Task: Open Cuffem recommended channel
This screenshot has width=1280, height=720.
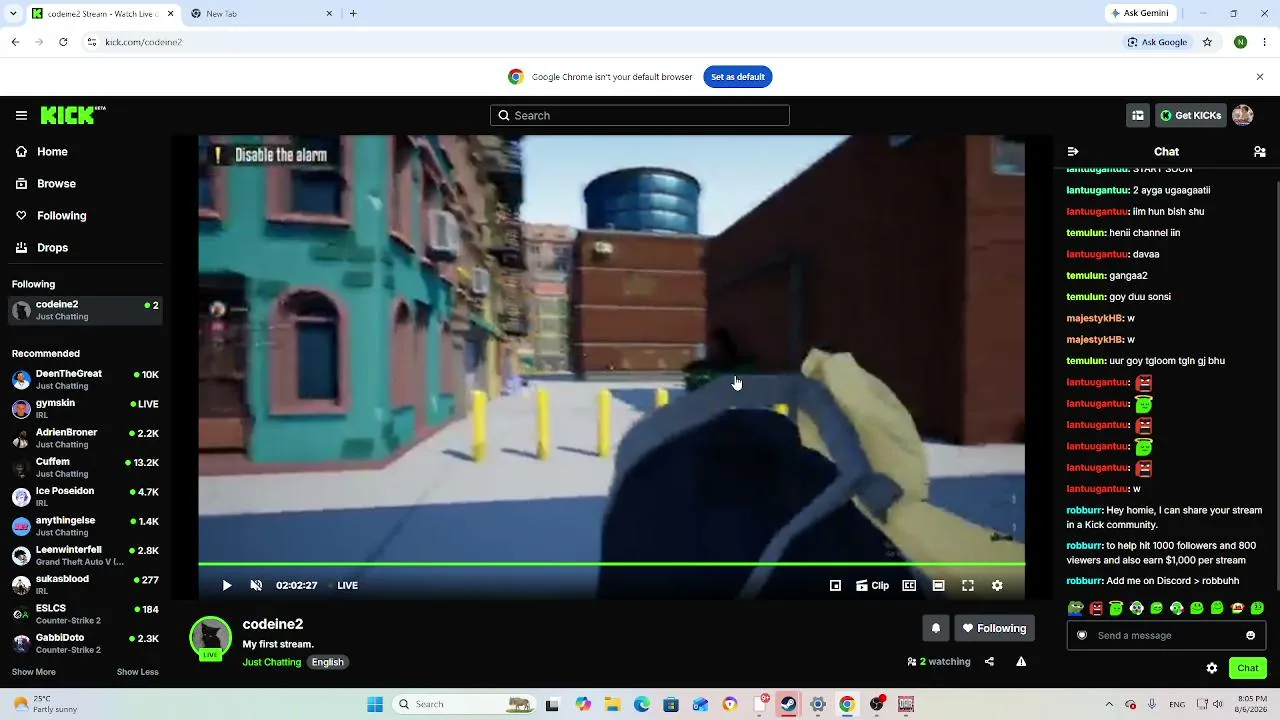Action: pyautogui.click(x=85, y=467)
